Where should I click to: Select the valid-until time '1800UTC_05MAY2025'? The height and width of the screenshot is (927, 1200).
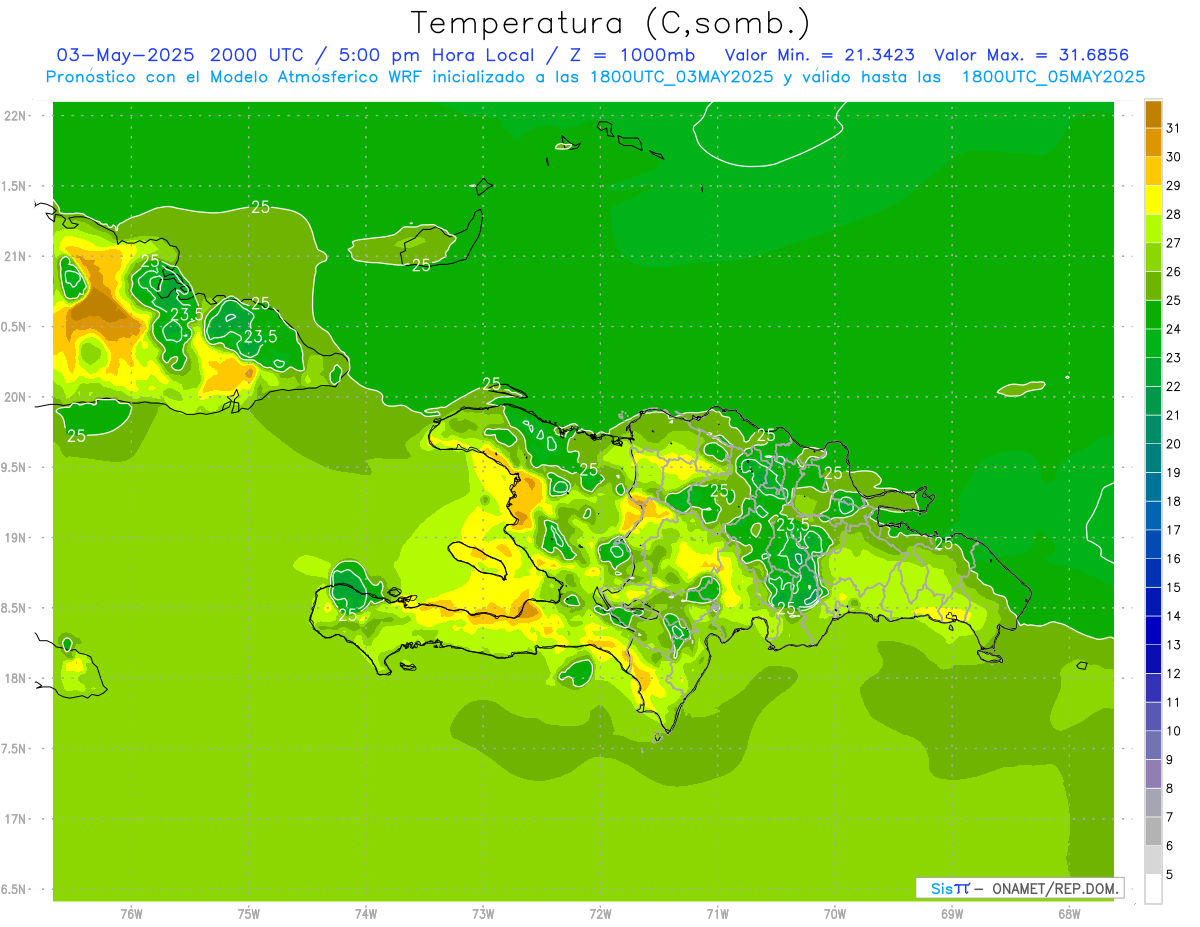pyautogui.click(x=1053, y=77)
